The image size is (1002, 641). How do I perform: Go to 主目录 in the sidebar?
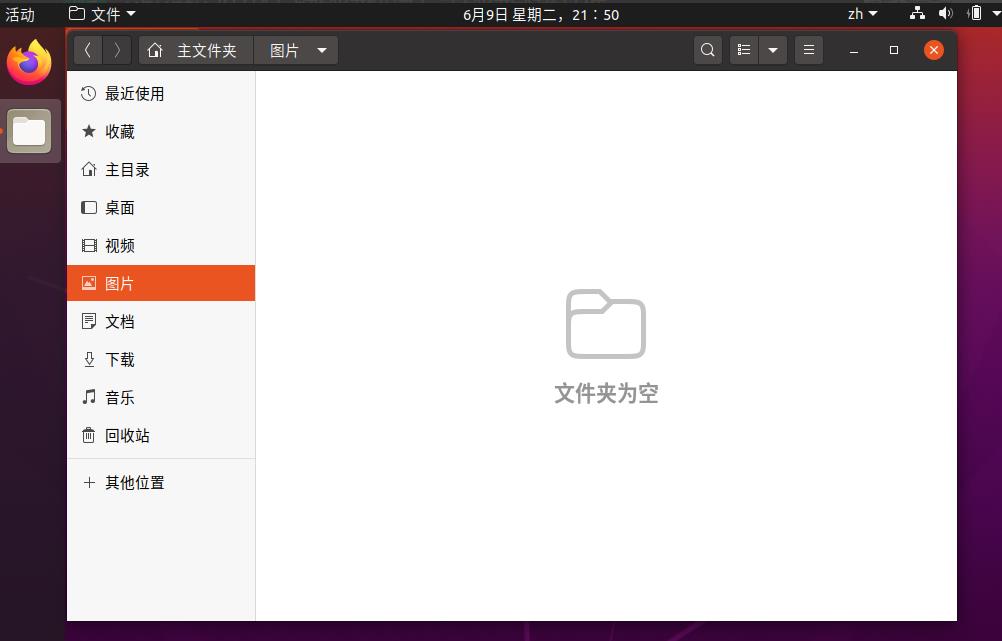click(x=127, y=170)
